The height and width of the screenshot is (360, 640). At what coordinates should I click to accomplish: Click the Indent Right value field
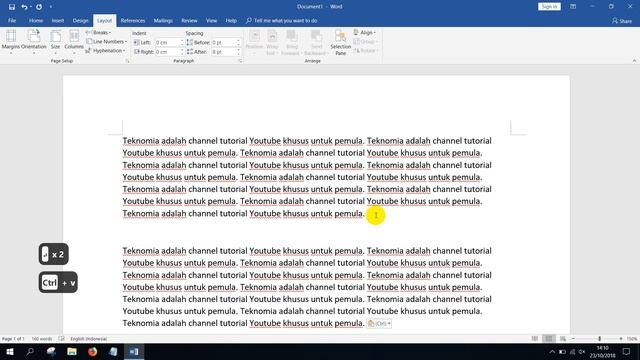pos(167,52)
